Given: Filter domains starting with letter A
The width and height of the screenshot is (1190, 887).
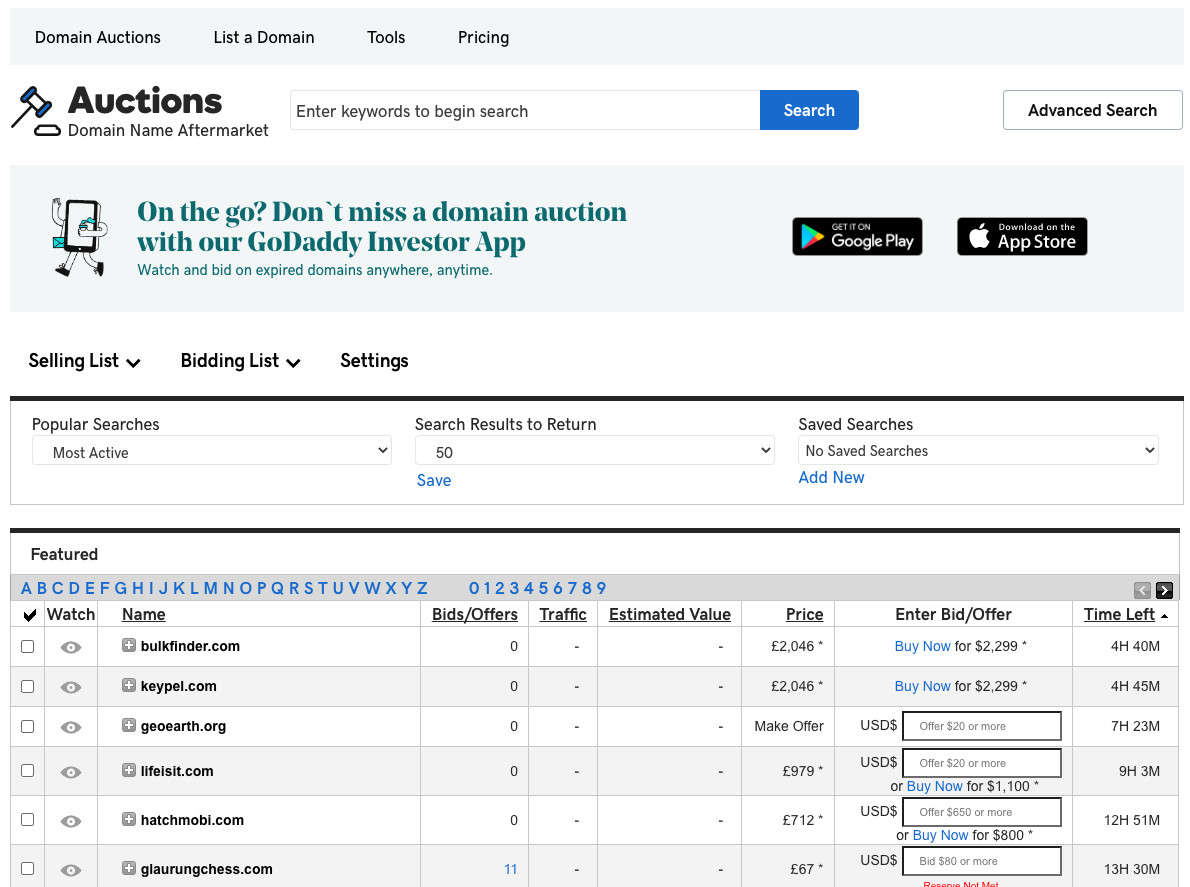Looking at the screenshot, I should pos(27,588).
